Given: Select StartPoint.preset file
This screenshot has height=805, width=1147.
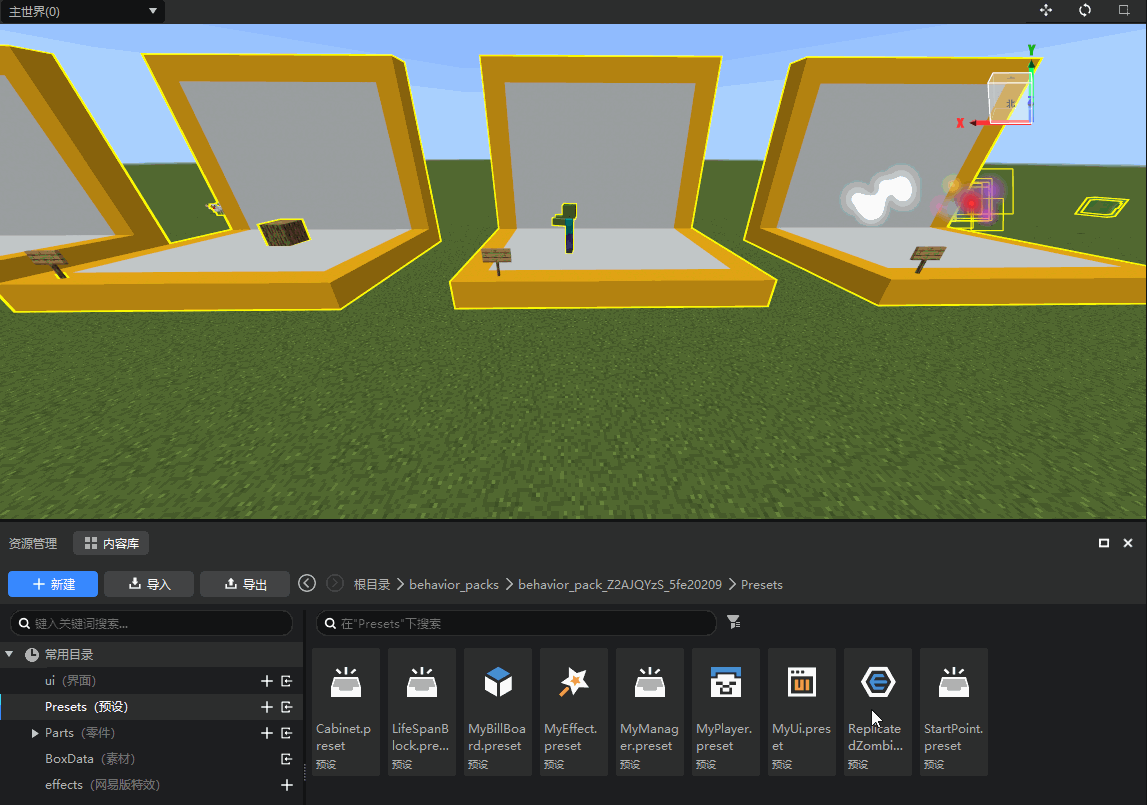Looking at the screenshot, I should pyautogui.click(x=954, y=711).
